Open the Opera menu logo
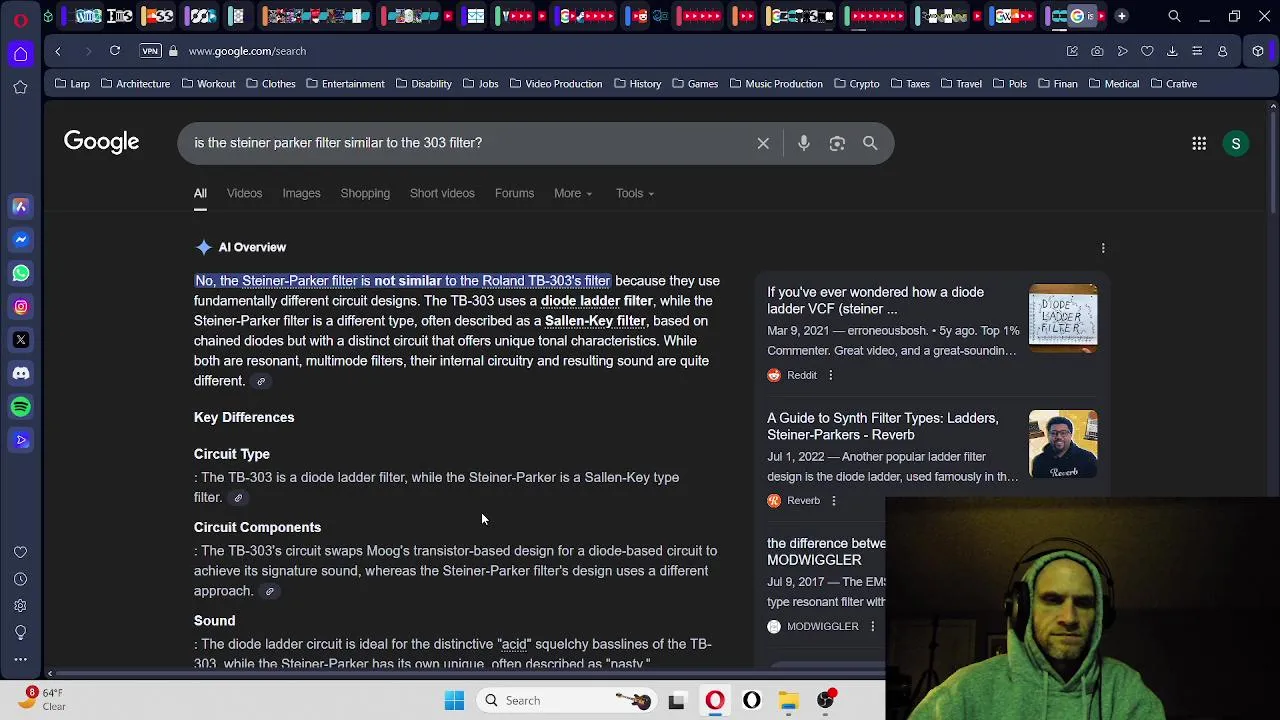 (x=20, y=19)
